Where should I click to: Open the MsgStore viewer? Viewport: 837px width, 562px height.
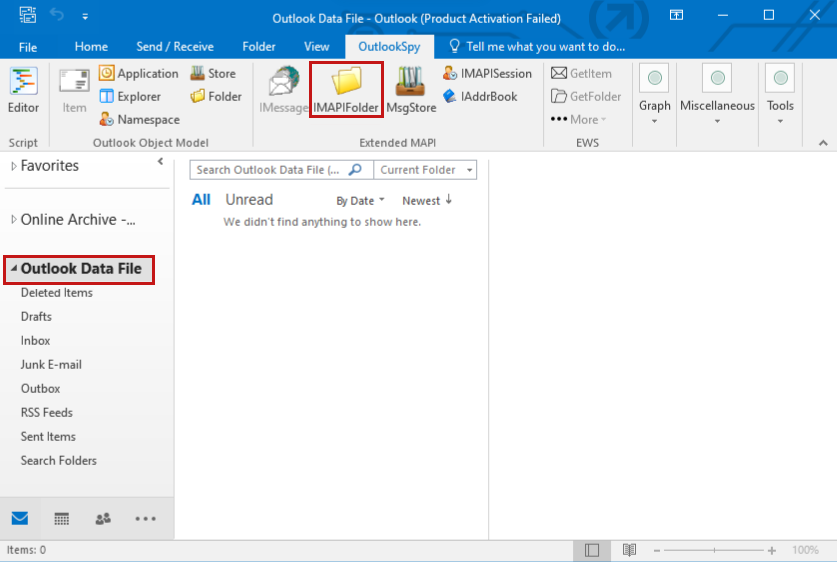(x=411, y=90)
